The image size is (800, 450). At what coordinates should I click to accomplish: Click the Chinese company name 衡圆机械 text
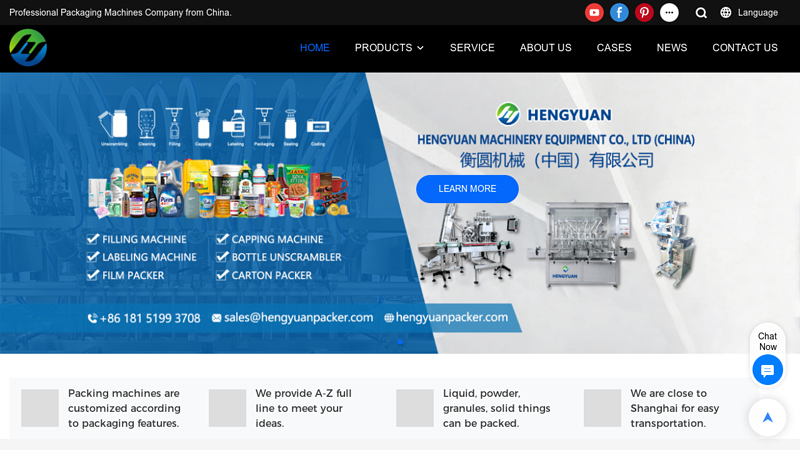pos(556,160)
